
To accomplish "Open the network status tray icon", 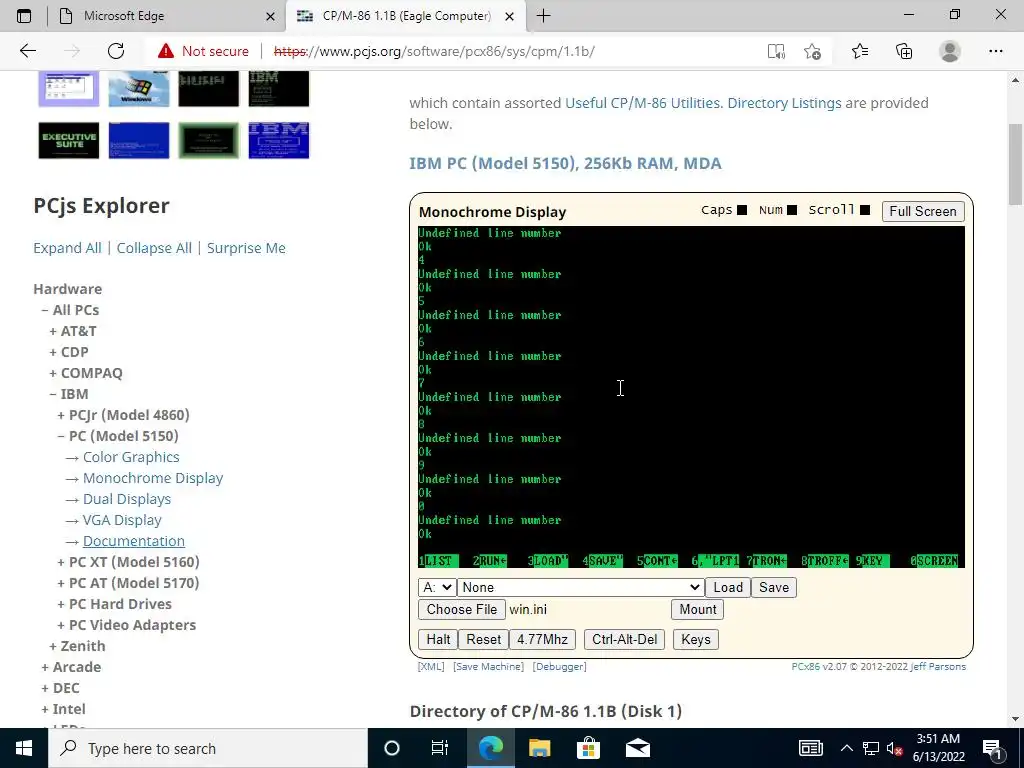I will click(x=871, y=748).
